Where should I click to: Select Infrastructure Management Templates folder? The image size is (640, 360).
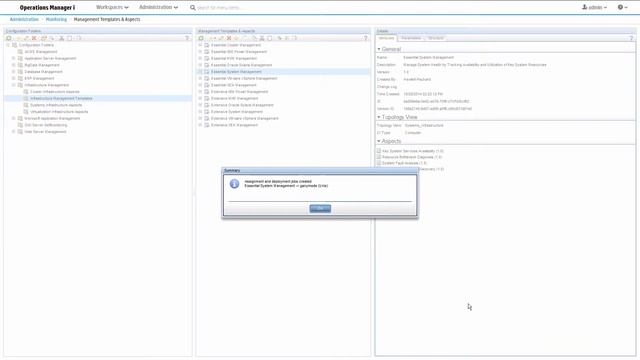[x=61, y=98]
